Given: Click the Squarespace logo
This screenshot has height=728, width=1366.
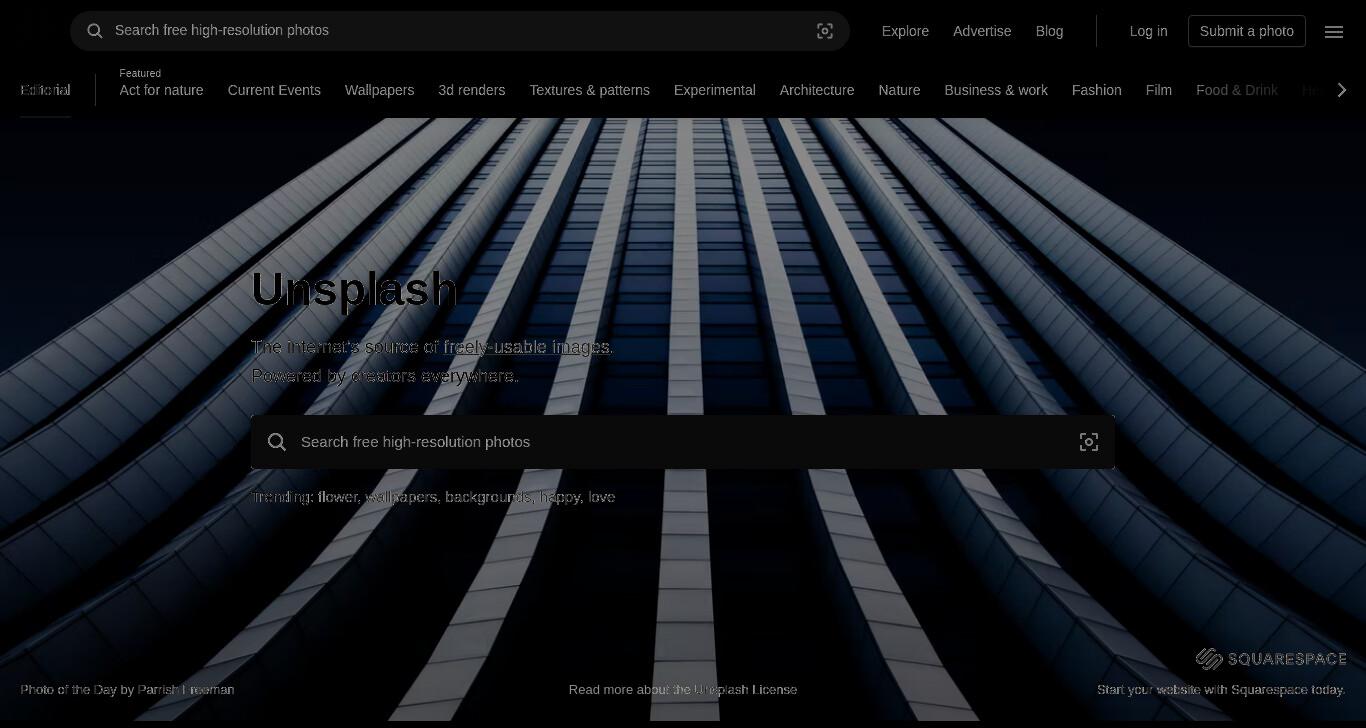Looking at the screenshot, I should tap(1271, 658).
